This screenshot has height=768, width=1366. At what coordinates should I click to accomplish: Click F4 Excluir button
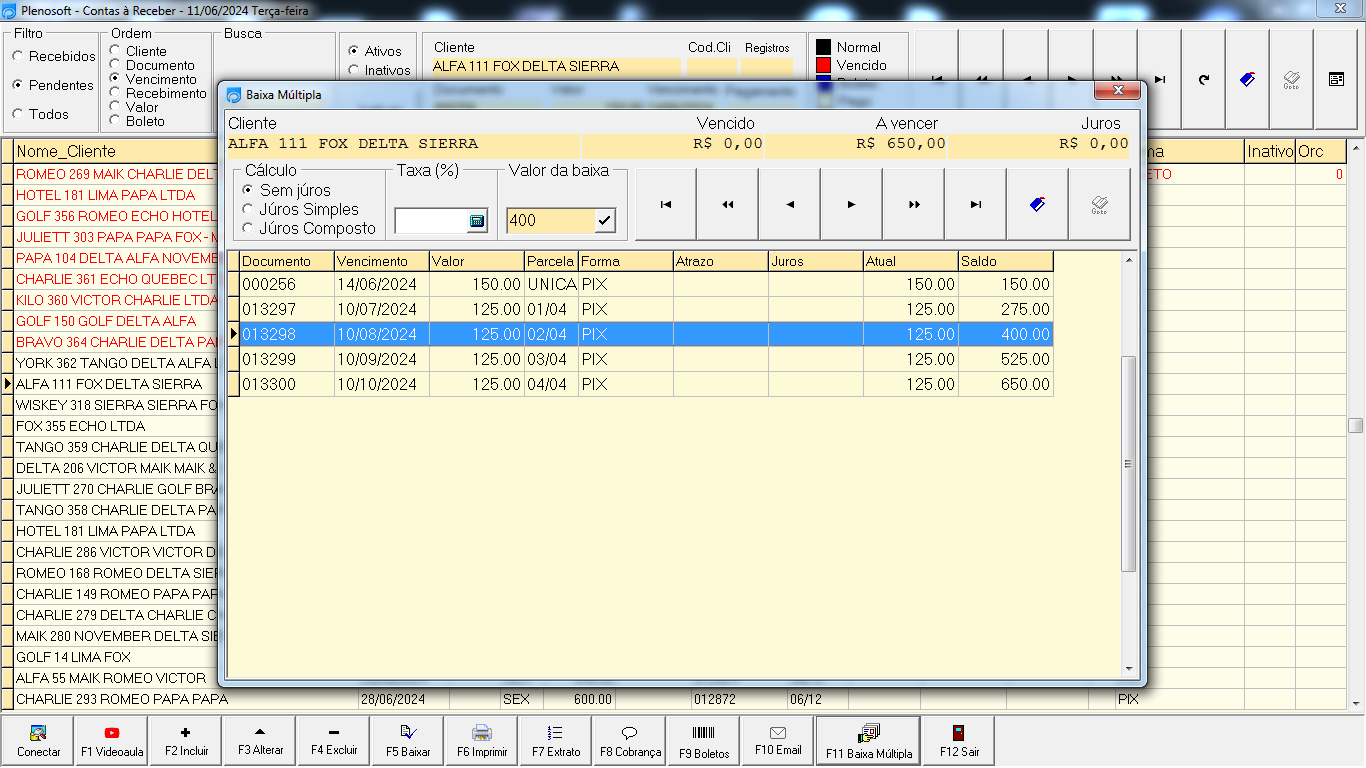(x=334, y=741)
